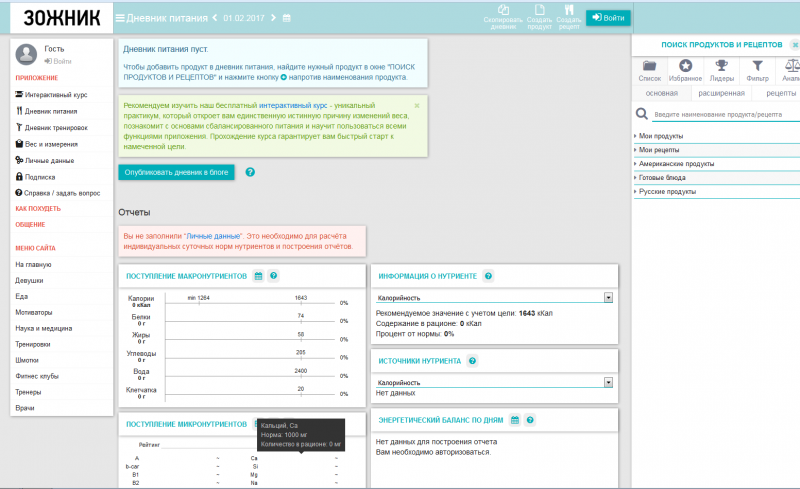
Task: Open calendar icon in Поступление макронутриентов
Action: click(258, 276)
